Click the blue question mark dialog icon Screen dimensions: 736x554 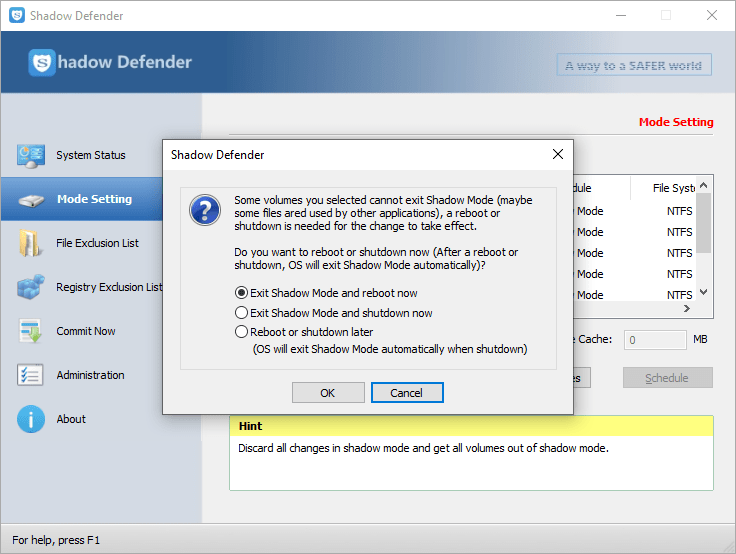point(205,210)
